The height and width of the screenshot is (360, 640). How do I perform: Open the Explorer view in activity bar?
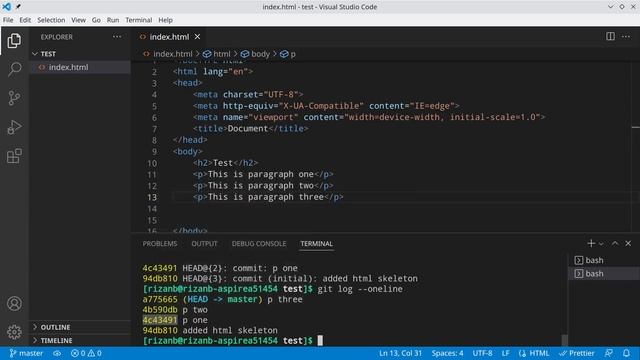tap(14, 40)
